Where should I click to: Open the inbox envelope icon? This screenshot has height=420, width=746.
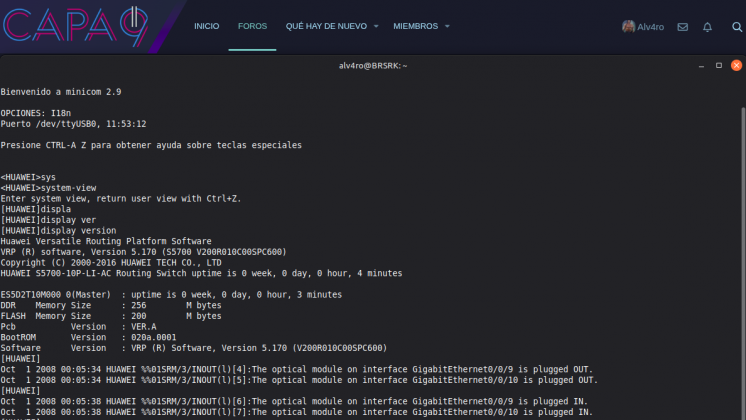(682, 27)
